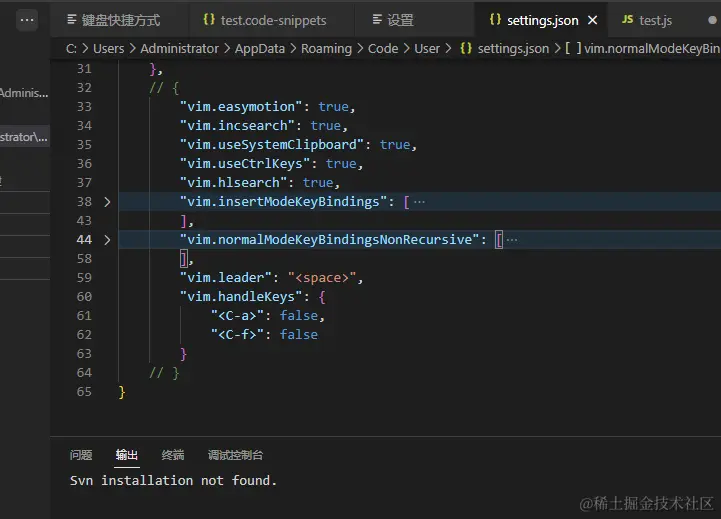Select the "Adminis..." sidebar entry
721x519 pixels.
pyautogui.click(x=24, y=93)
